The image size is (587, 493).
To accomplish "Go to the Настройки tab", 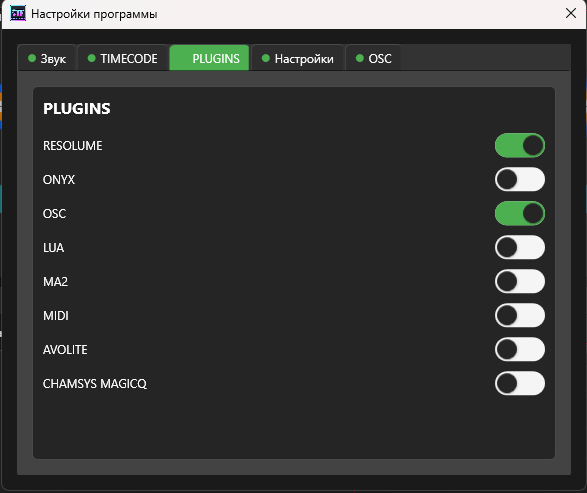I will pyautogui.click(x=298, y=58).
